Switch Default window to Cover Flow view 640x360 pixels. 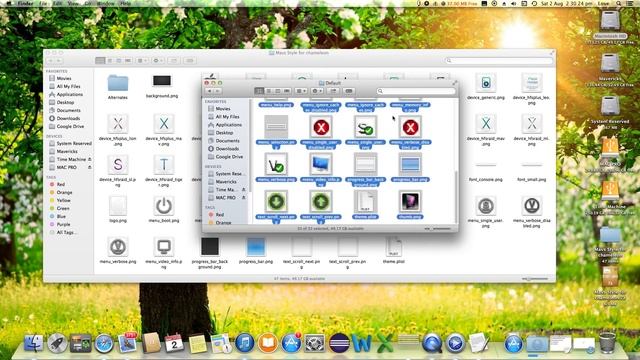click(x=287, y=91)
